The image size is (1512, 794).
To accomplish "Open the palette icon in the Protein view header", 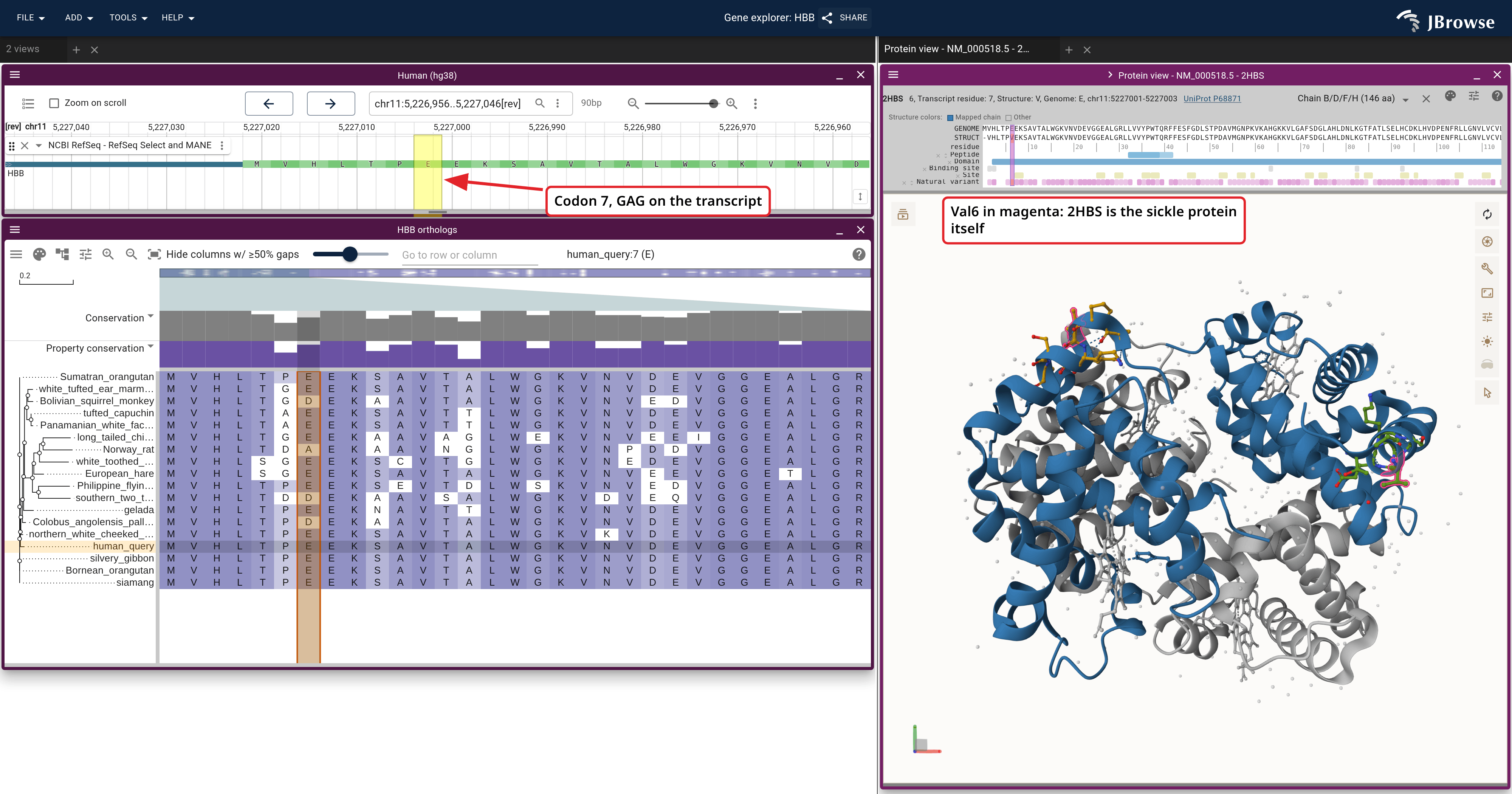I will [1450, 96].
